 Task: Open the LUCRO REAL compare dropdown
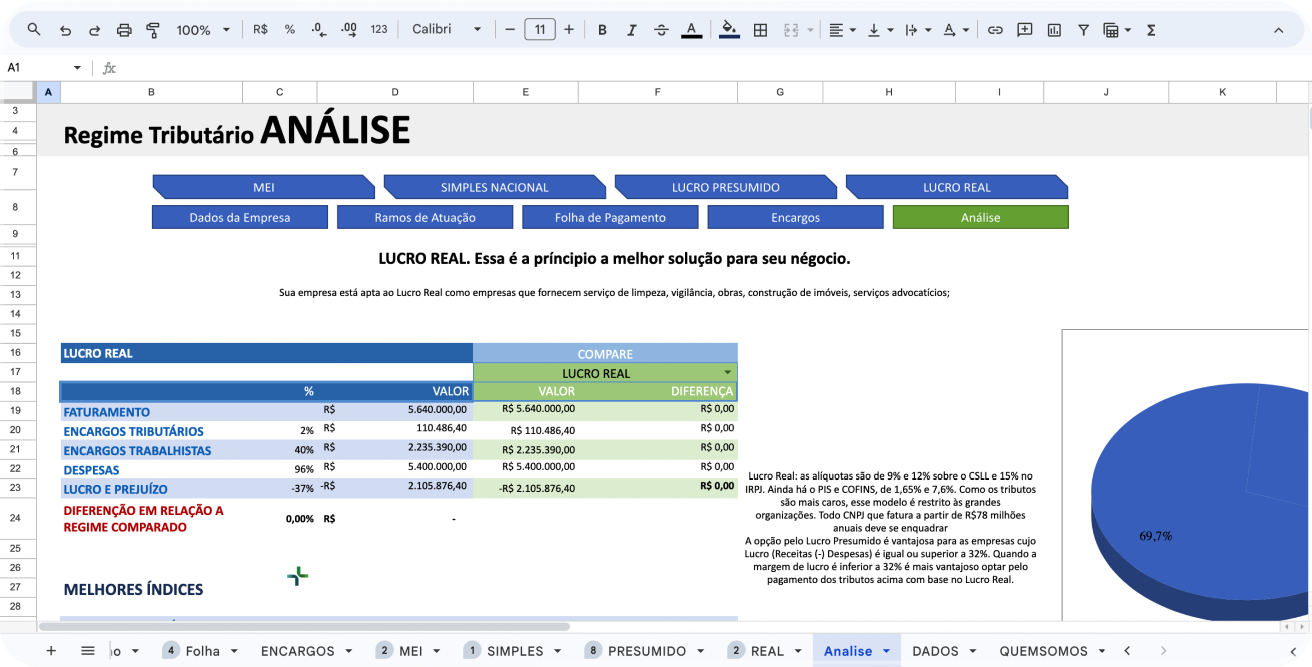click(728, 373)
